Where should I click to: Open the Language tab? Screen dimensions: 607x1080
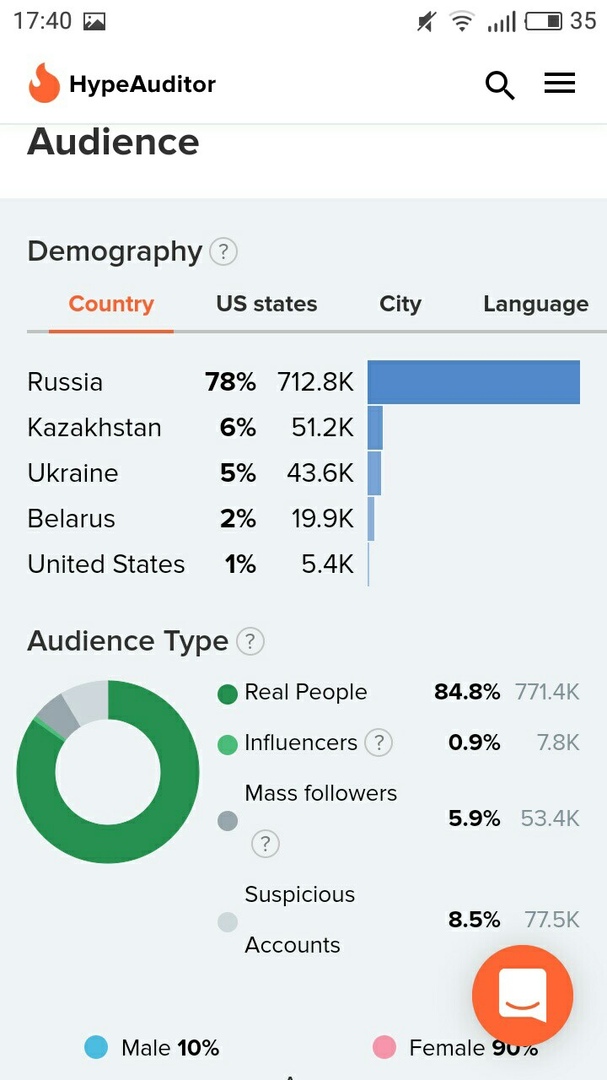pos(535,304)
